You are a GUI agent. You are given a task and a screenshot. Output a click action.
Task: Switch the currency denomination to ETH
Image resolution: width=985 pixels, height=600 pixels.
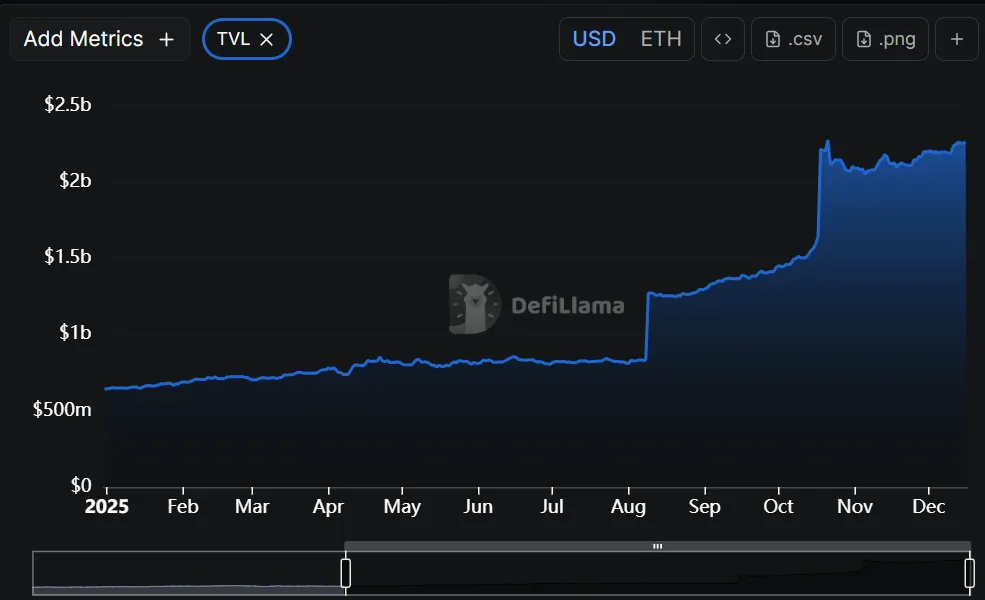click(x=661, y=38)
